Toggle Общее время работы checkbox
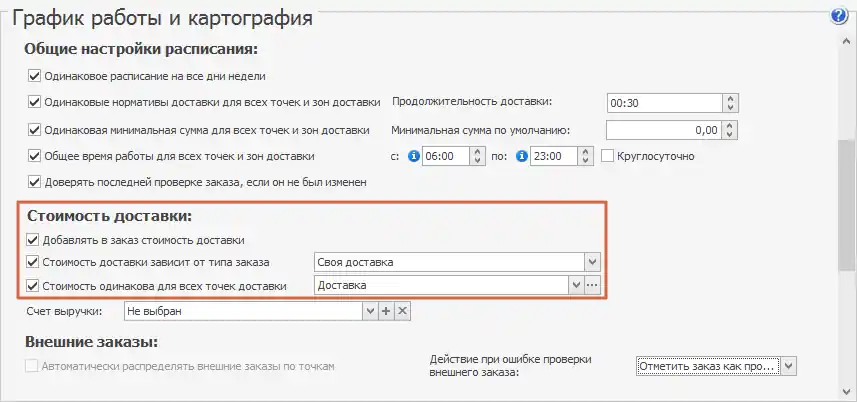Screen dimensions: 857x402 point(34,156)
